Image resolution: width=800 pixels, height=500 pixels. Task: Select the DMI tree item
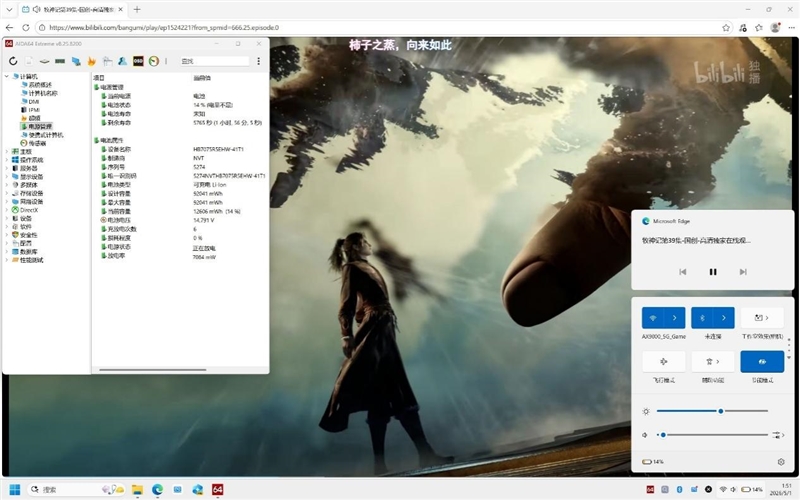[x=34, y=102]
